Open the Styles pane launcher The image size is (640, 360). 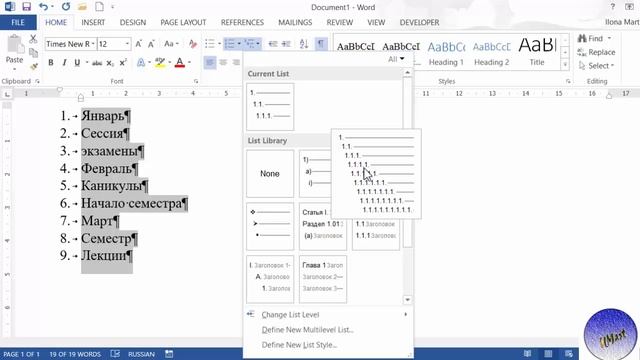pyautogui.click(x=568, y=81)
